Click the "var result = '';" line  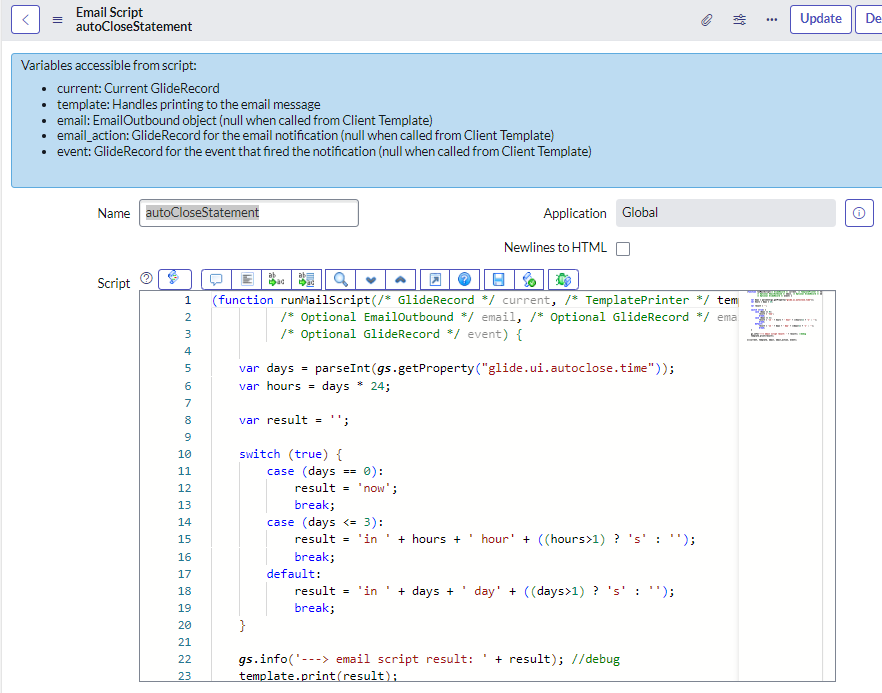pyautogui.click(x=294, y=420)
